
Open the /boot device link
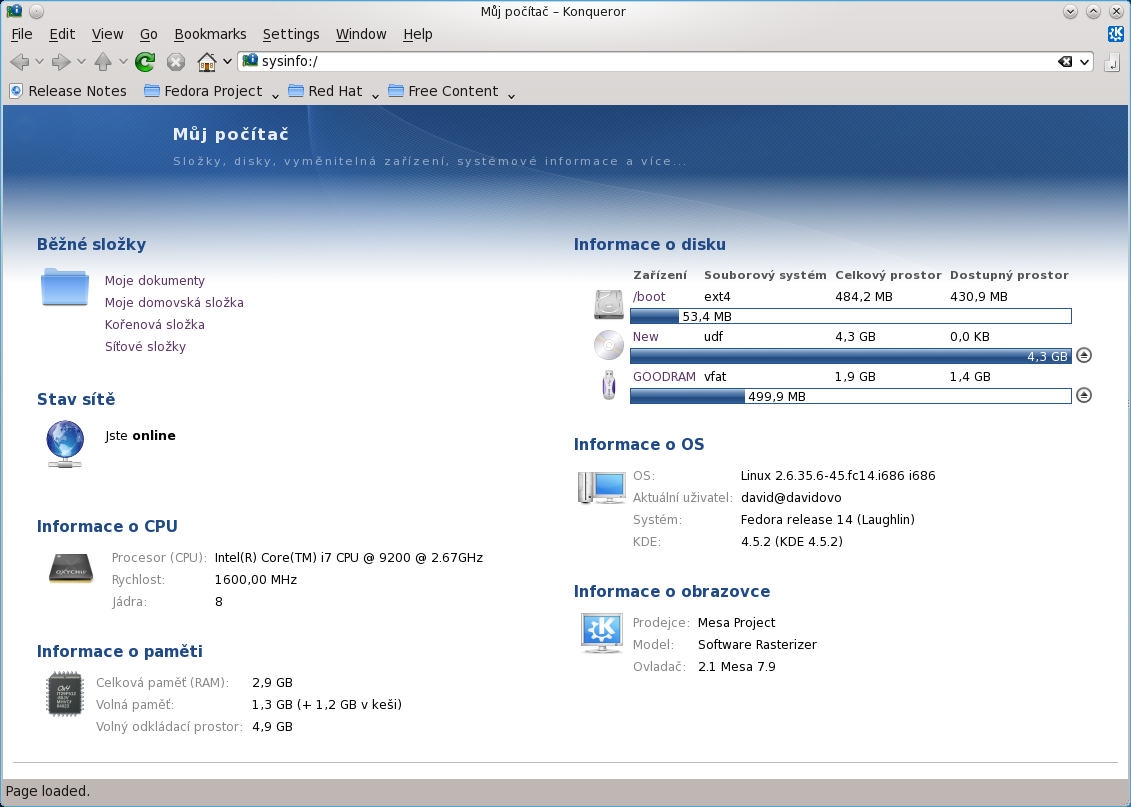pyautogui.click(x=649, y=296)
